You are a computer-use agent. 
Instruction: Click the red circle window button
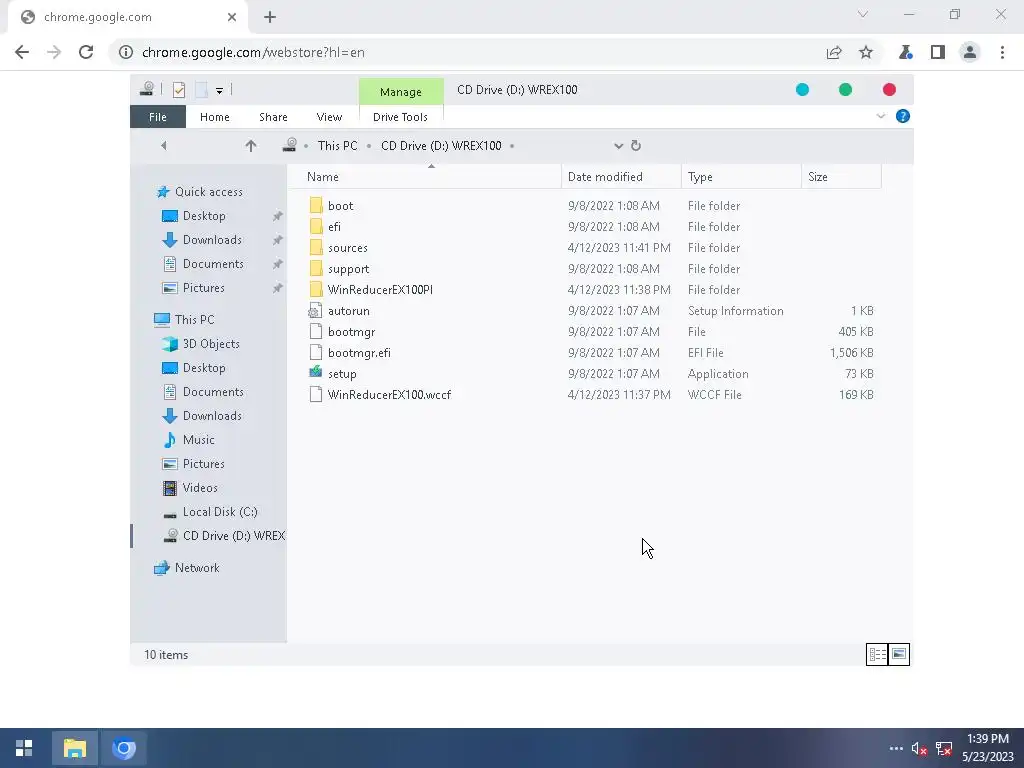pos(889,89)
